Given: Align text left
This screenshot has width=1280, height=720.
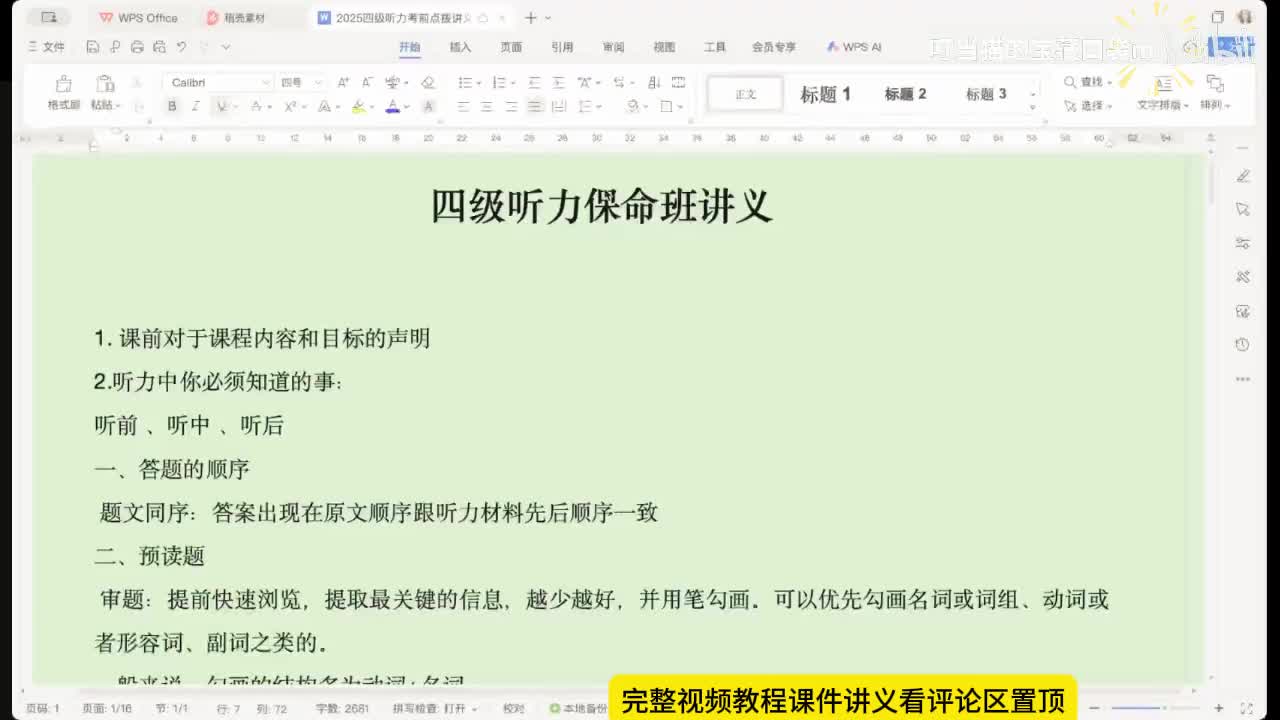Looking at the screenshot, I should click(x=463, y=106).
